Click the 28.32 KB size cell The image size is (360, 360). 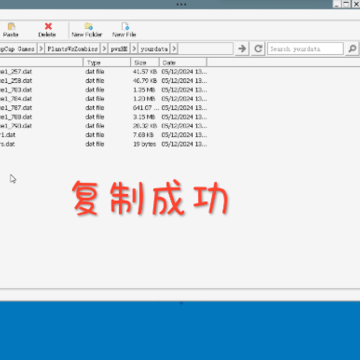[x=145, y=126]
